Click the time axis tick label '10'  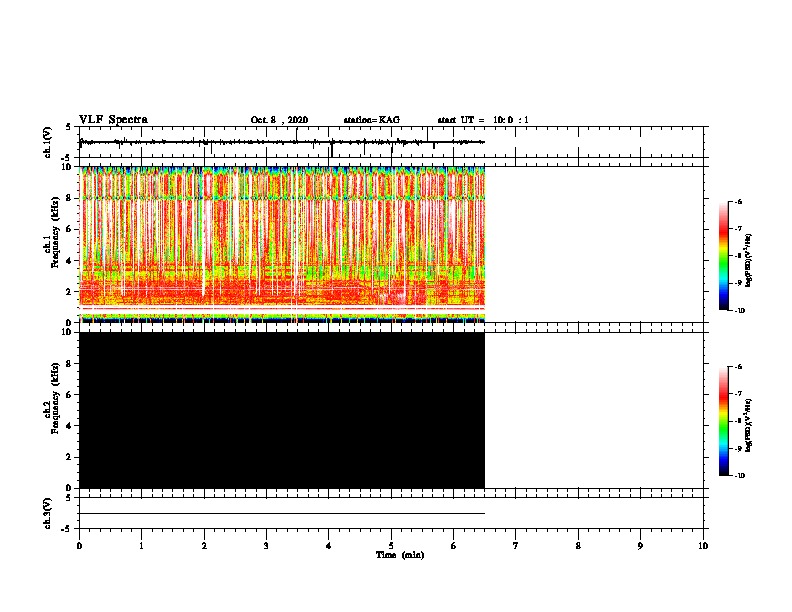[703, 546]
